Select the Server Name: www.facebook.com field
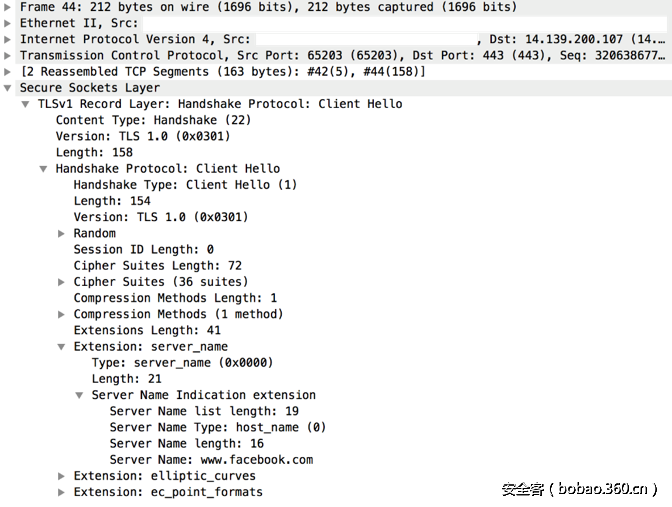The height and width of the screenshot is (507, 672). [x=211, y=460]
